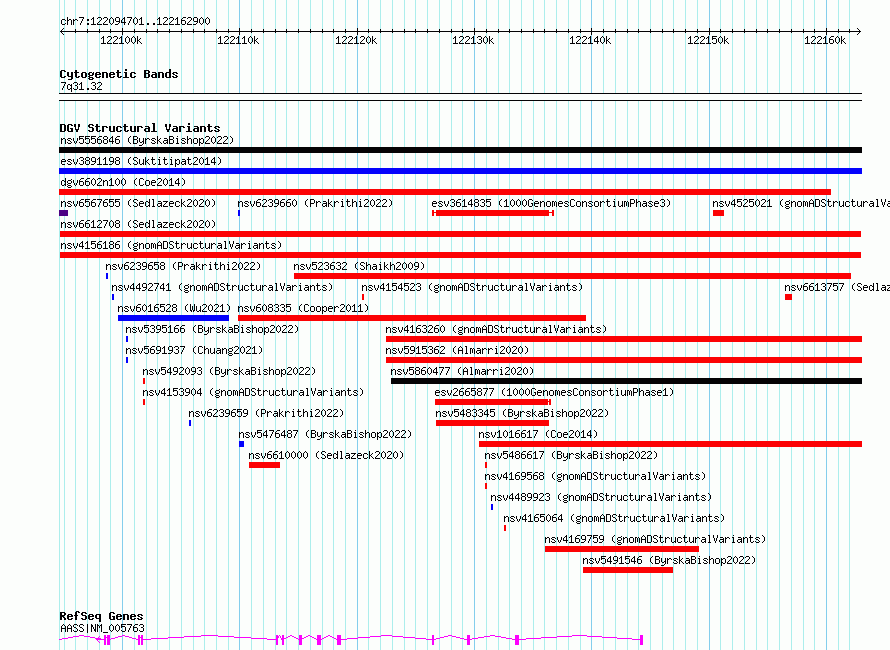Click the dgv6602n100 red variant bar
The image size is (890, 650).
pyautogui.click(x=445, y=192)
